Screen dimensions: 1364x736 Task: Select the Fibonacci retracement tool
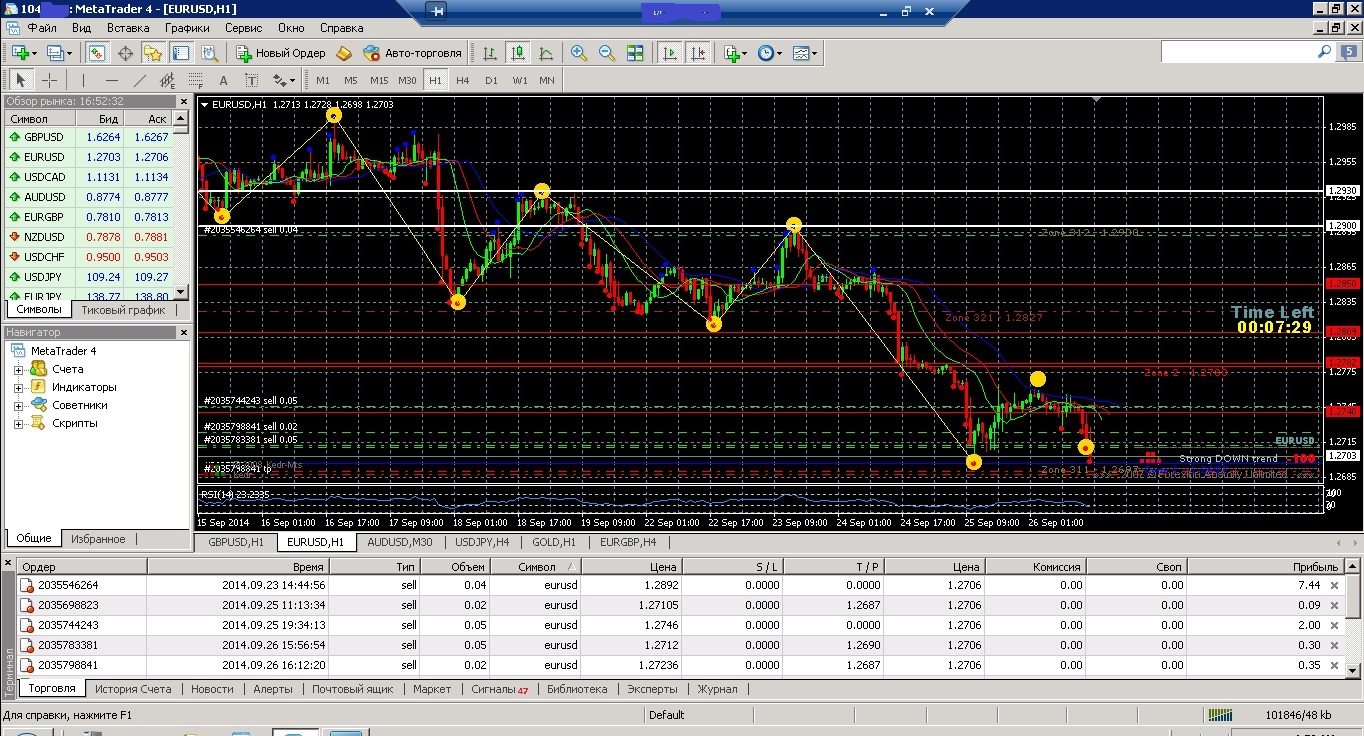[196, 80]
